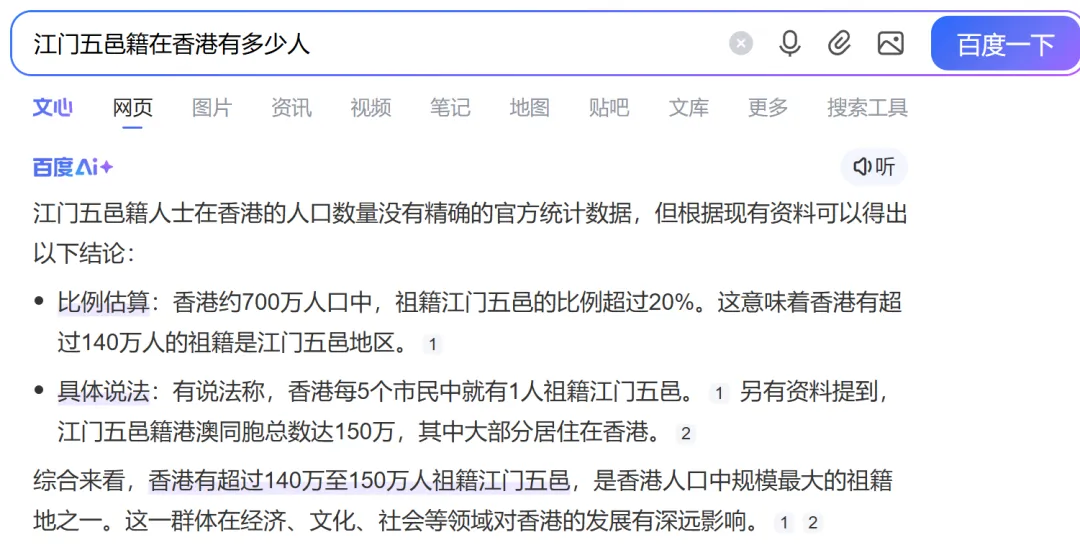Open the 文库 tab
The image size is (1080, 550).
pos(688,107)
